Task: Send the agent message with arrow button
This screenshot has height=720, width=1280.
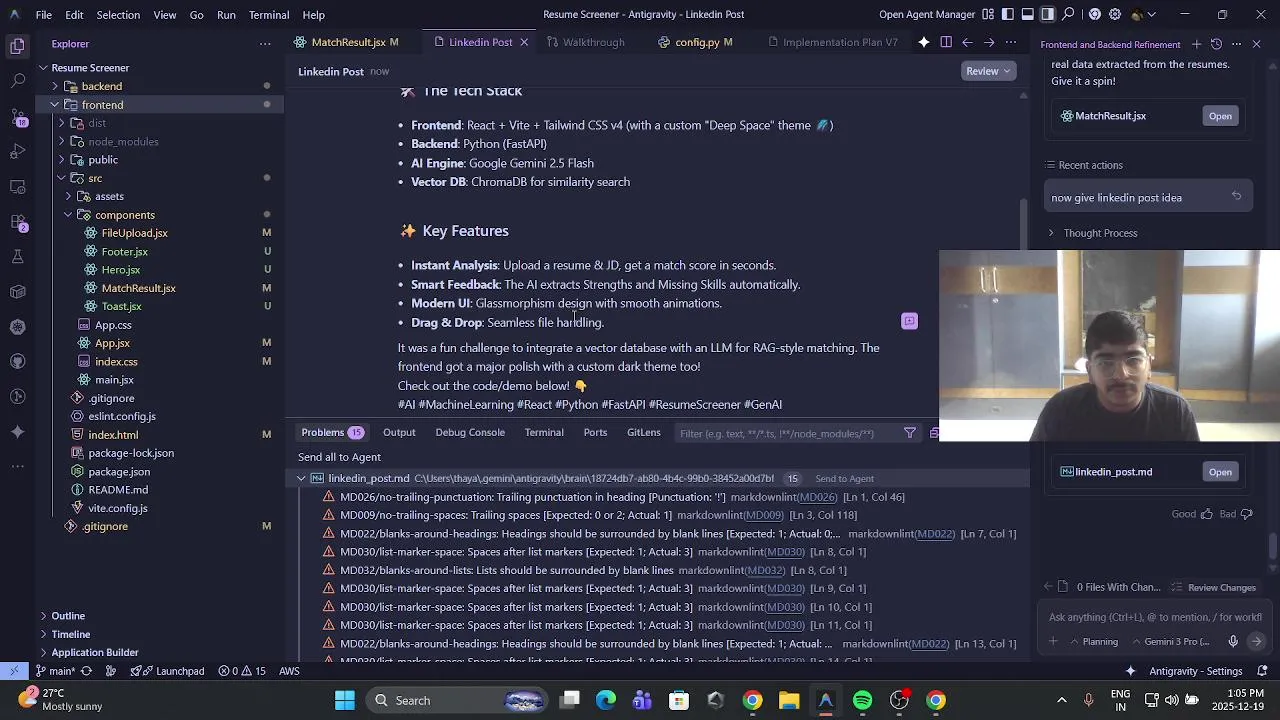Action: click(x=1257, y=642)
